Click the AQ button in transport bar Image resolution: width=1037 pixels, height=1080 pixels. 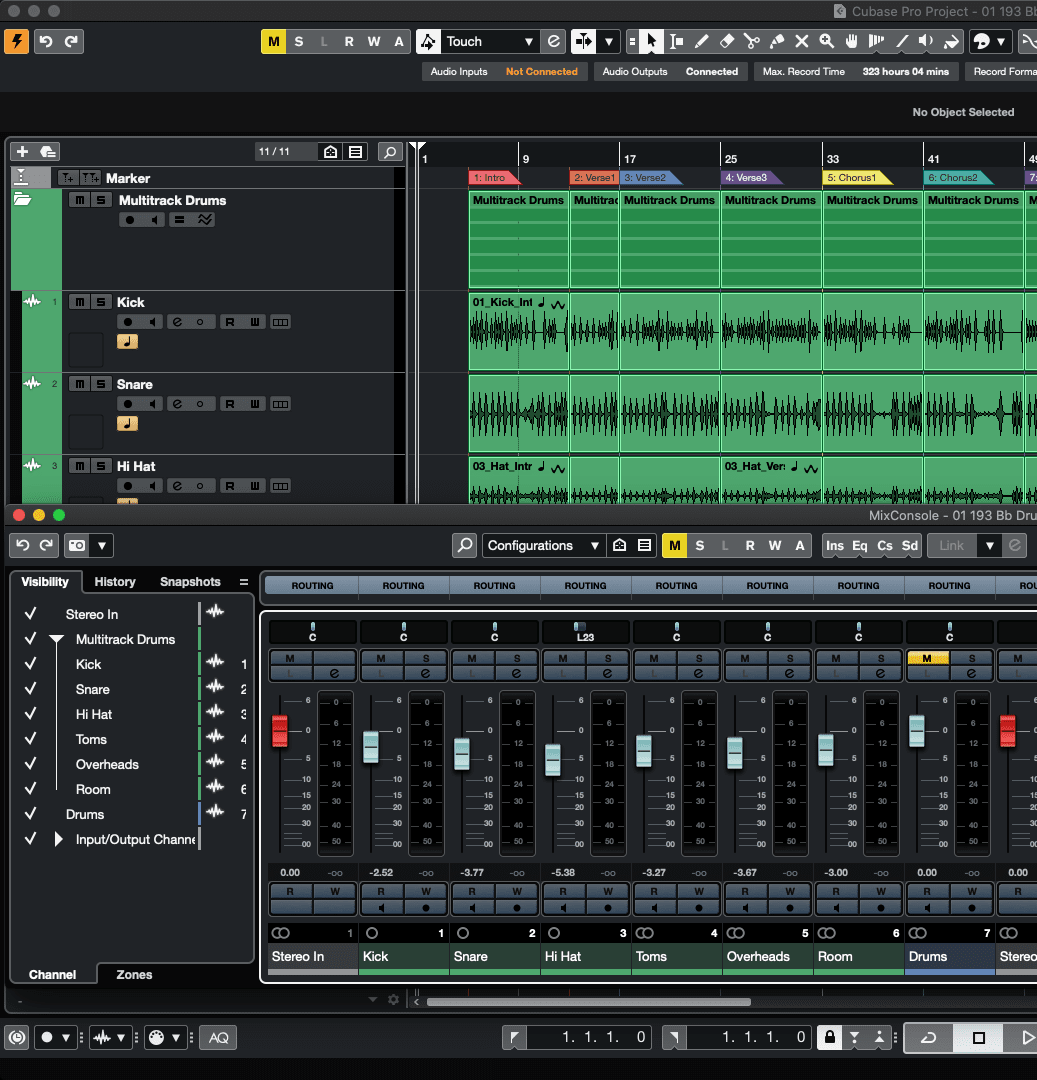(x=218, y=1037)
